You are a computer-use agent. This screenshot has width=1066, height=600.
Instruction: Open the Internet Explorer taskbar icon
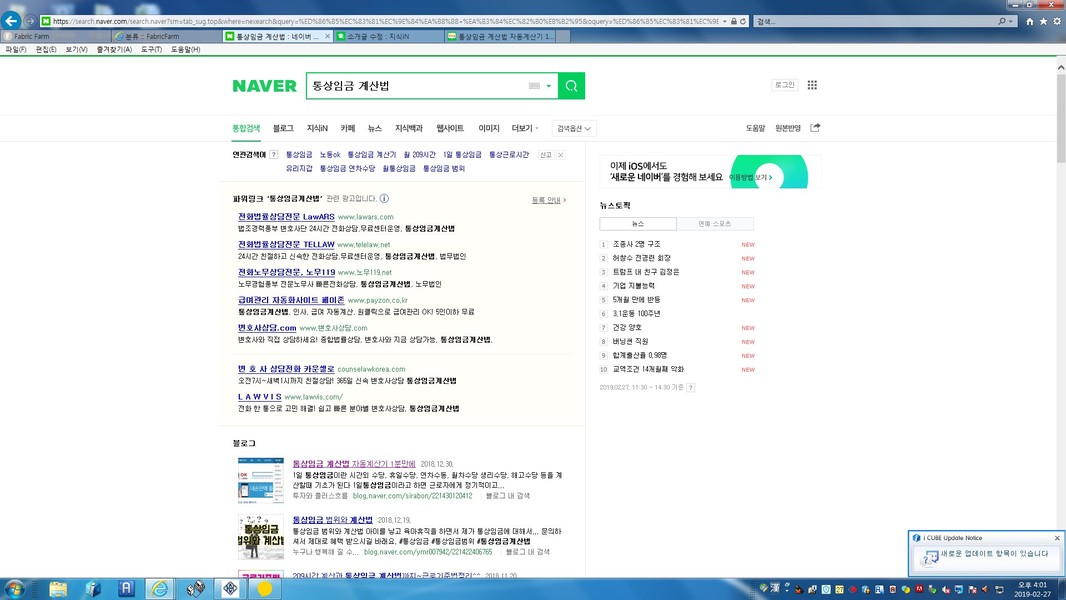[160, 588]
